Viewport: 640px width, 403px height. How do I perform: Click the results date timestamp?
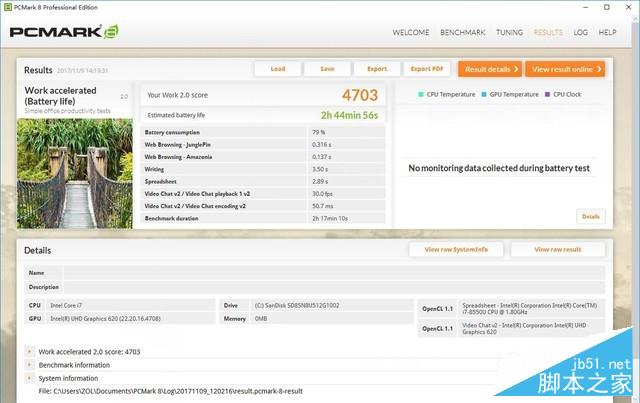(x=82, y=71)
